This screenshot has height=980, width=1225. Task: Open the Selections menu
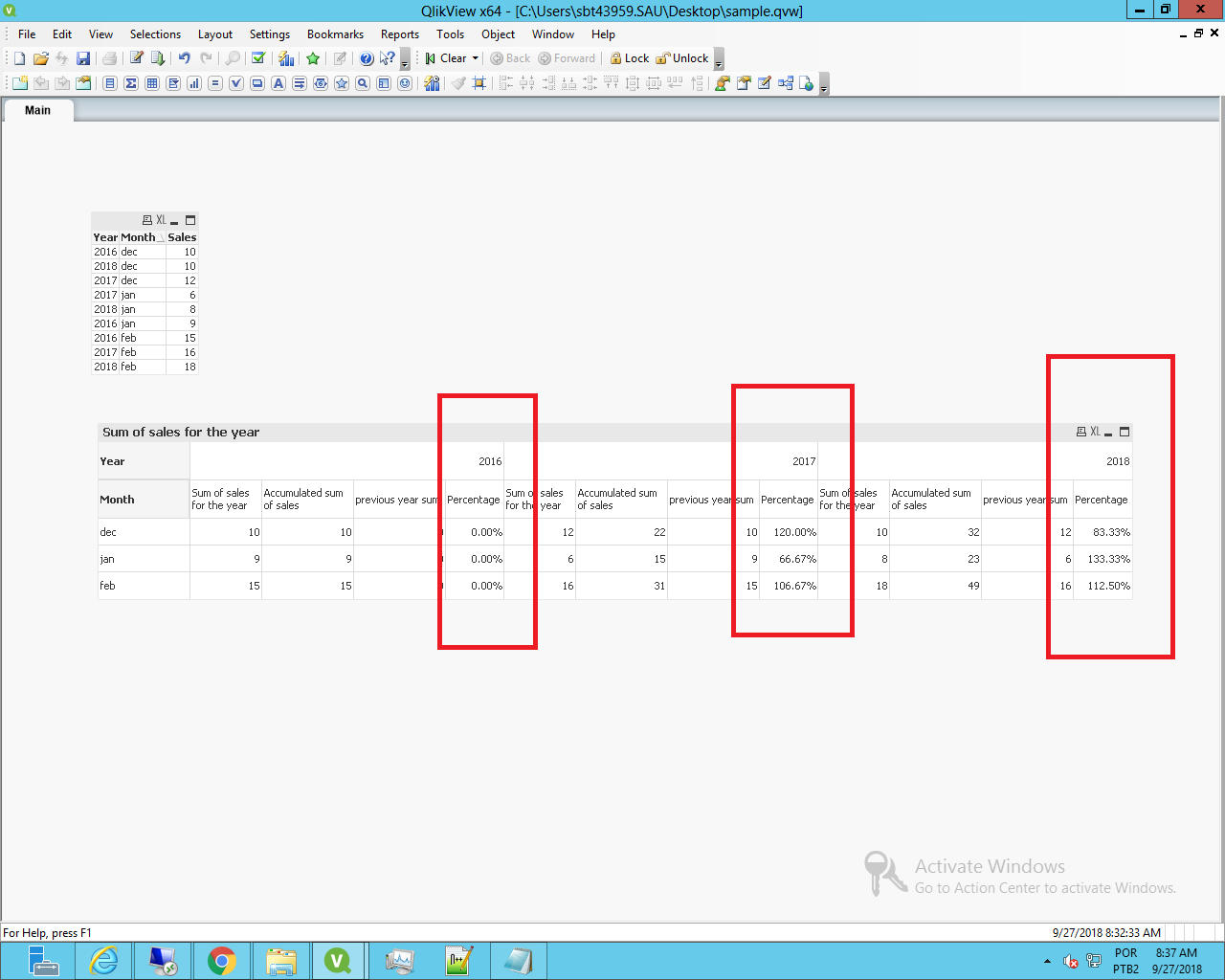pyautogui.click(x=155, y=33)
